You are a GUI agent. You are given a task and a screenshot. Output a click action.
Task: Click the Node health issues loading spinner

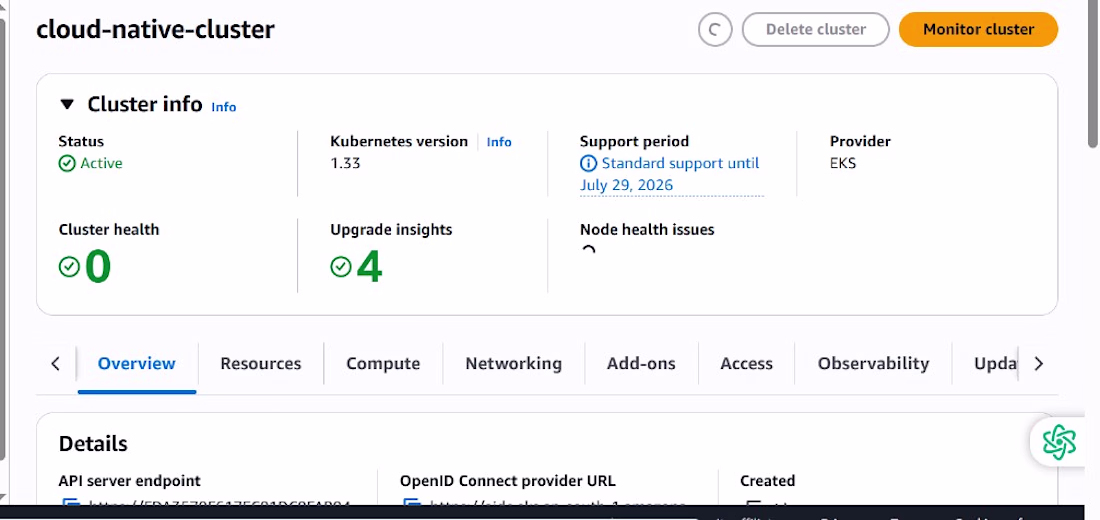coord(589,252)
